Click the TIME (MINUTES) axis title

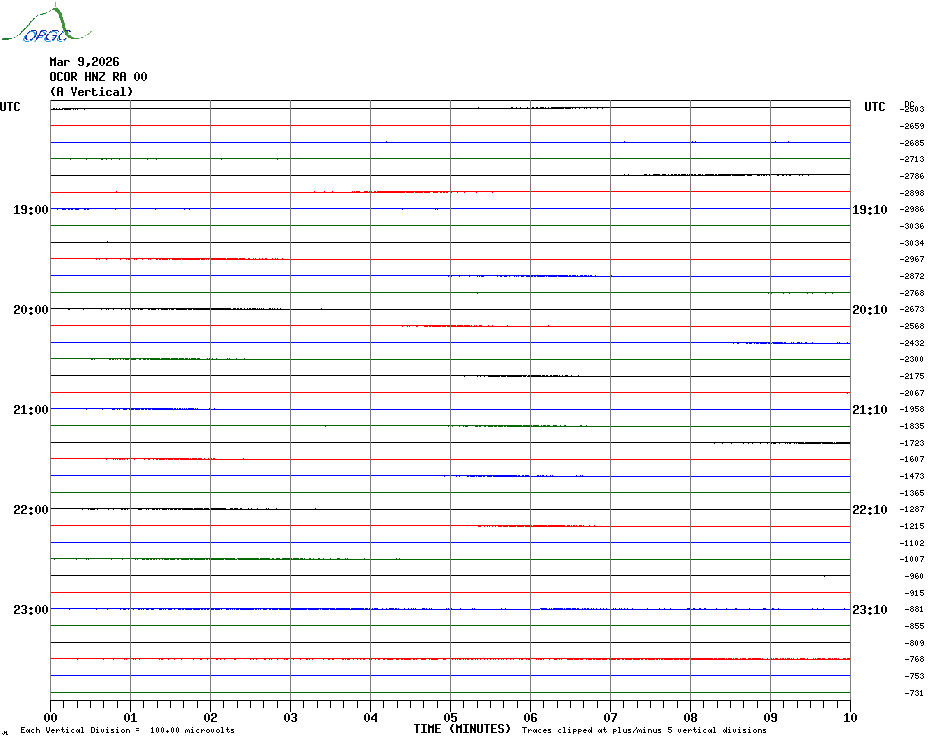point(462,729)
